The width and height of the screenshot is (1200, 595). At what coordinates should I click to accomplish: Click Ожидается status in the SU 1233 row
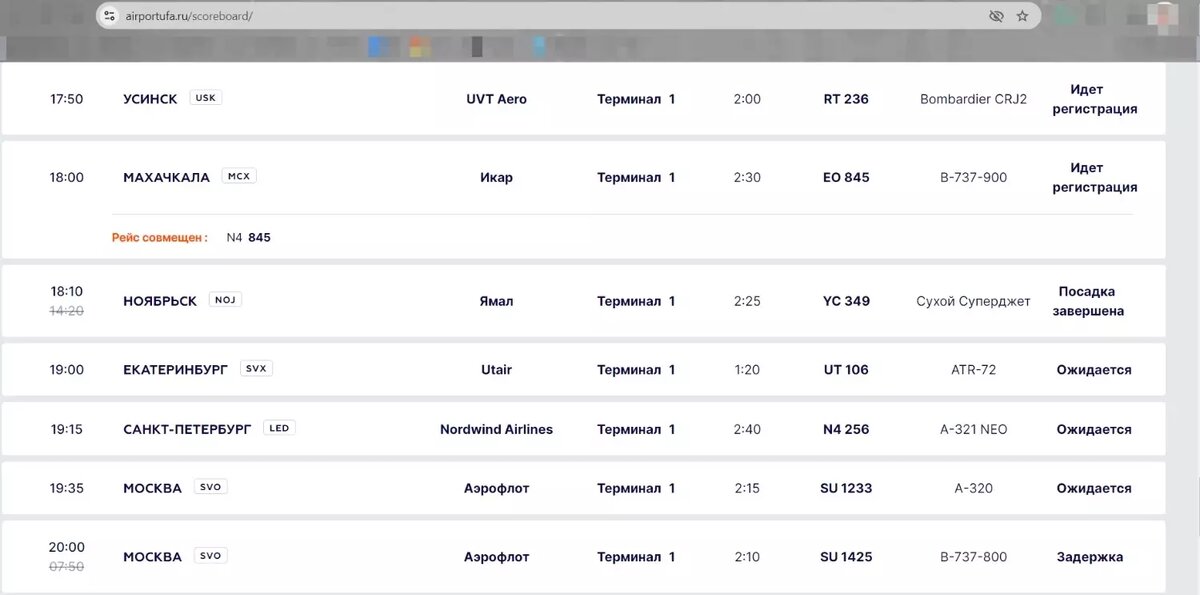(x=1094, y=488)
